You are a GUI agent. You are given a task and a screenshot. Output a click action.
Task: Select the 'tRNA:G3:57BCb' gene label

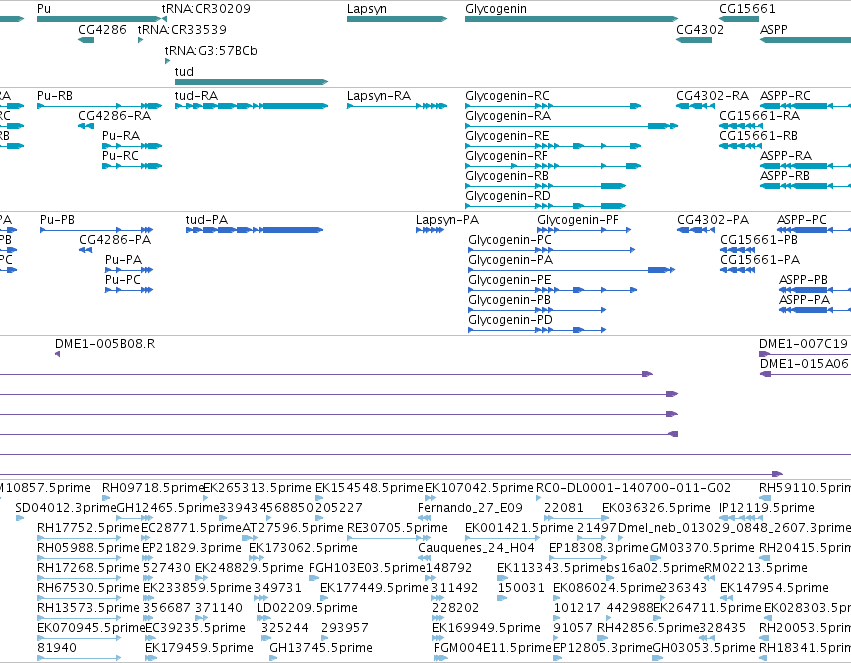pos(211,51)
